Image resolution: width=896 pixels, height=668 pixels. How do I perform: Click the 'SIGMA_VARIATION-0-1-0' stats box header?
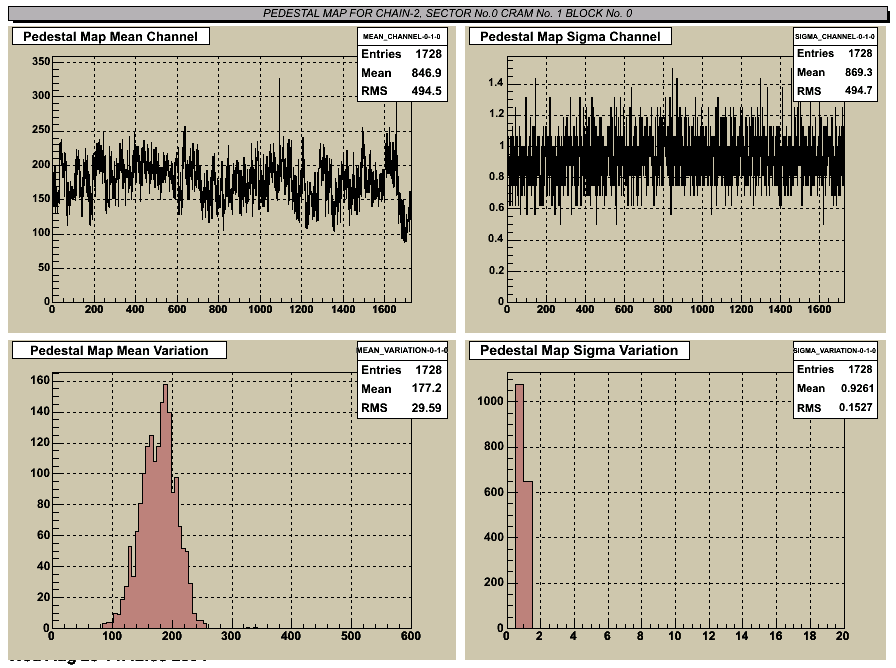click(x=835, y=350)
